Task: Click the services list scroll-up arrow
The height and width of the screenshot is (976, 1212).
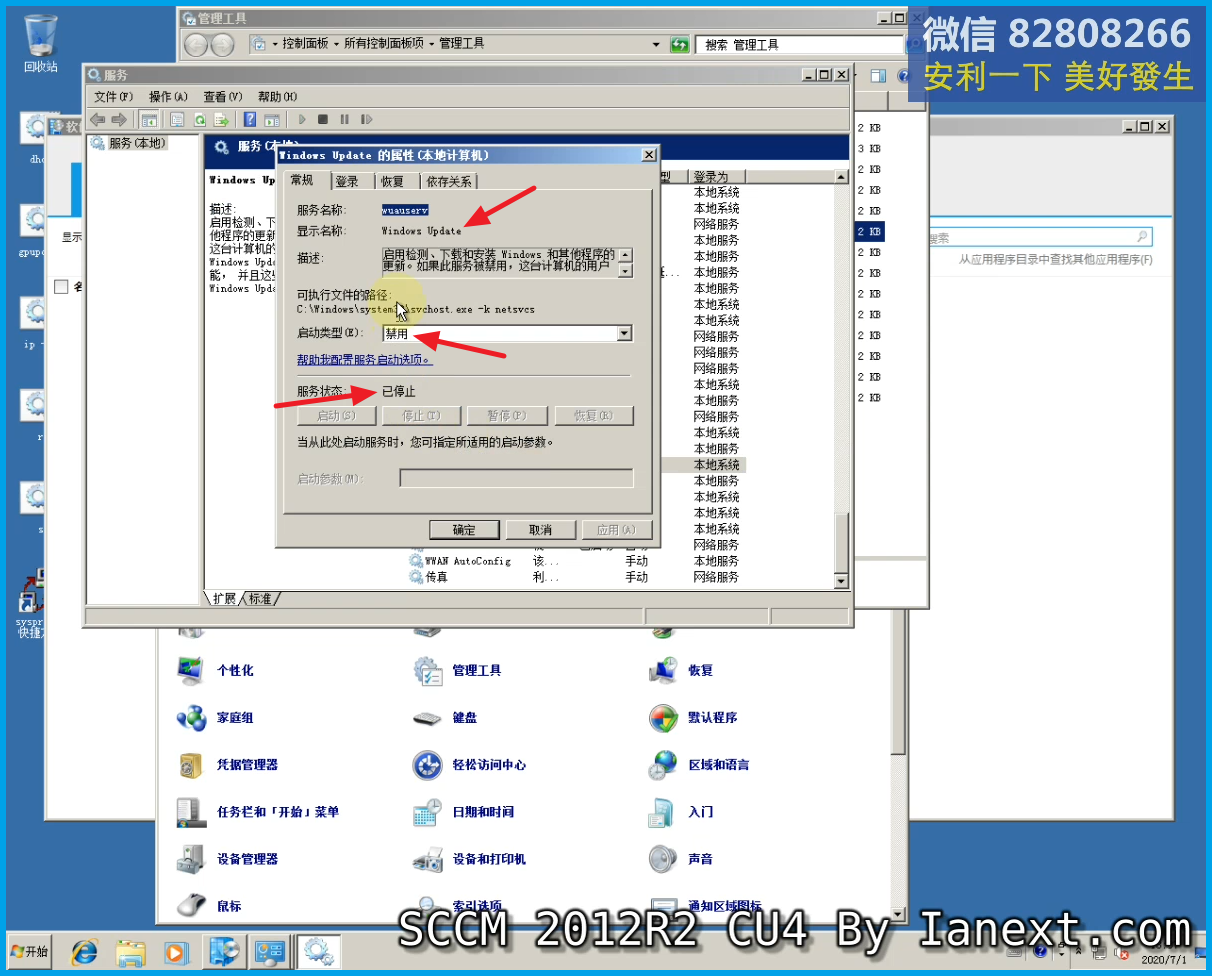Action: pyautogui.click(x=840, y=175)
